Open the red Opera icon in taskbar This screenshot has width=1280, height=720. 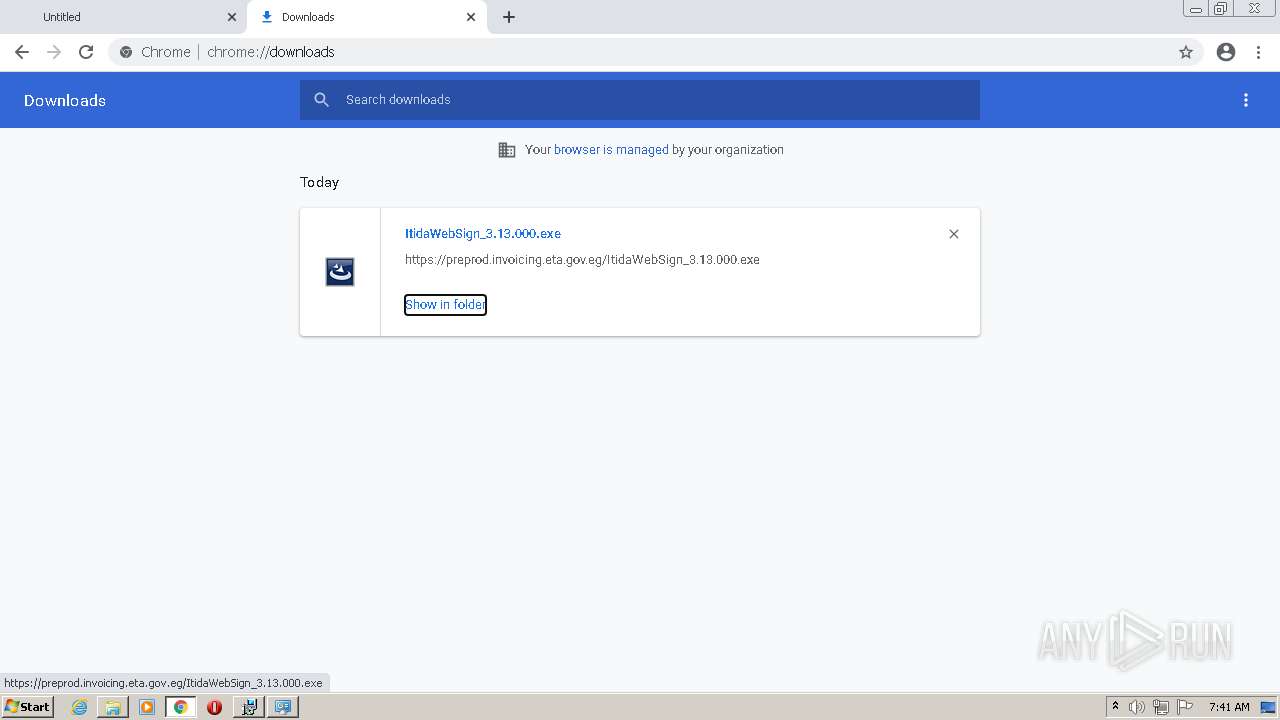point(214,707)
